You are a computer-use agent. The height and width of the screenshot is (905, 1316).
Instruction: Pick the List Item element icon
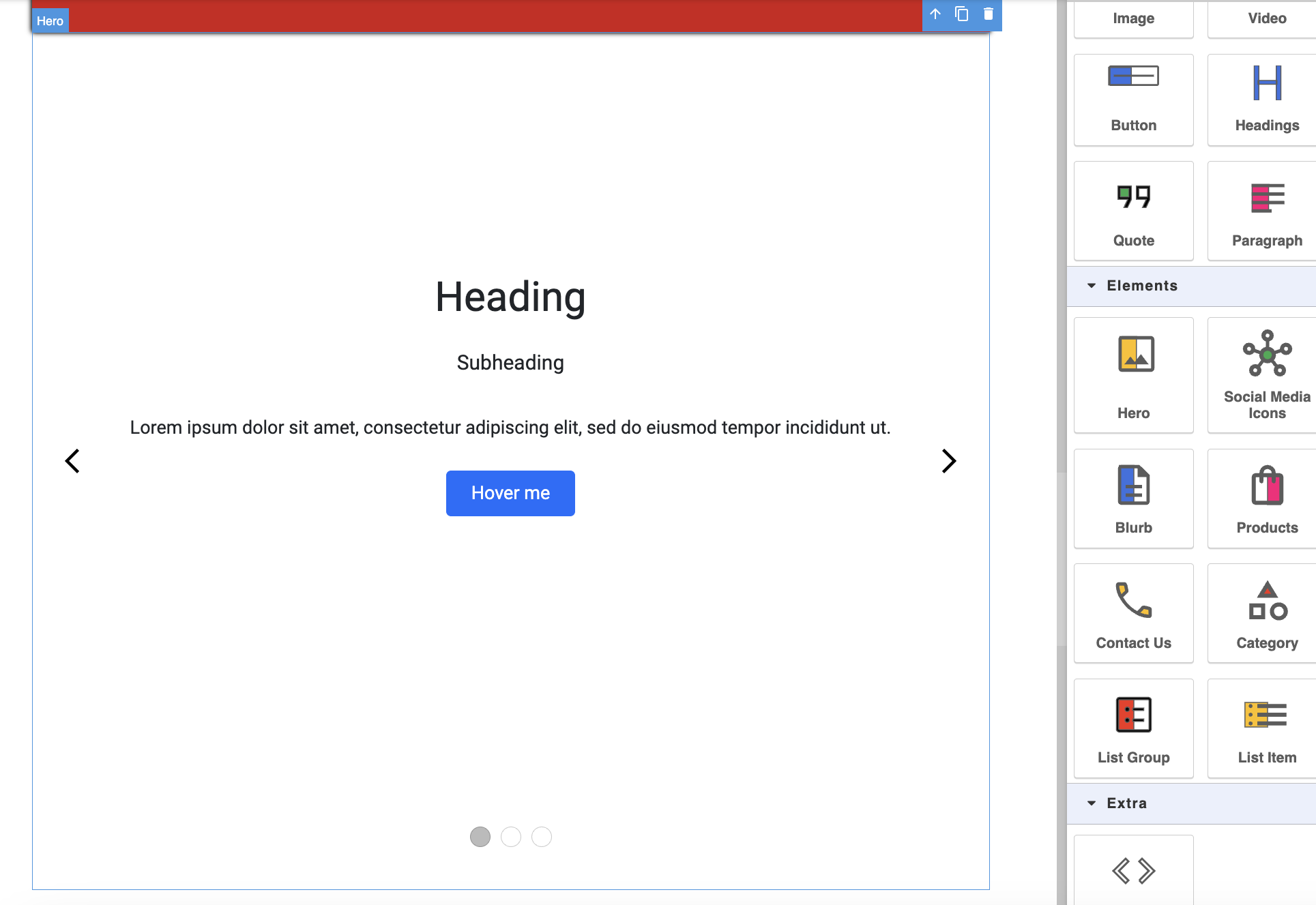(1266, 715)
